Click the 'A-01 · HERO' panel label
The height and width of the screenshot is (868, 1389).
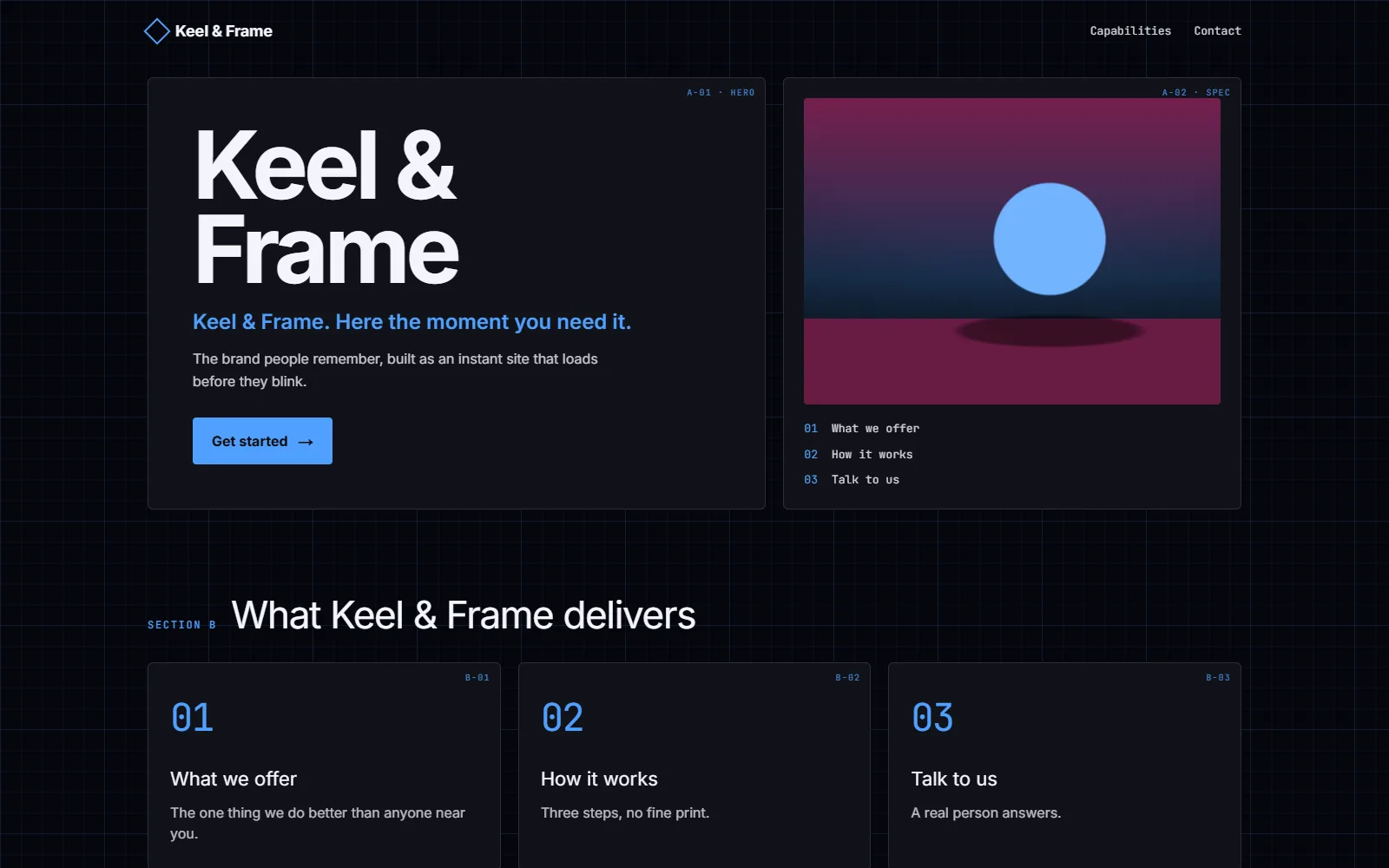pyautogui.click(x=721, y=92)
